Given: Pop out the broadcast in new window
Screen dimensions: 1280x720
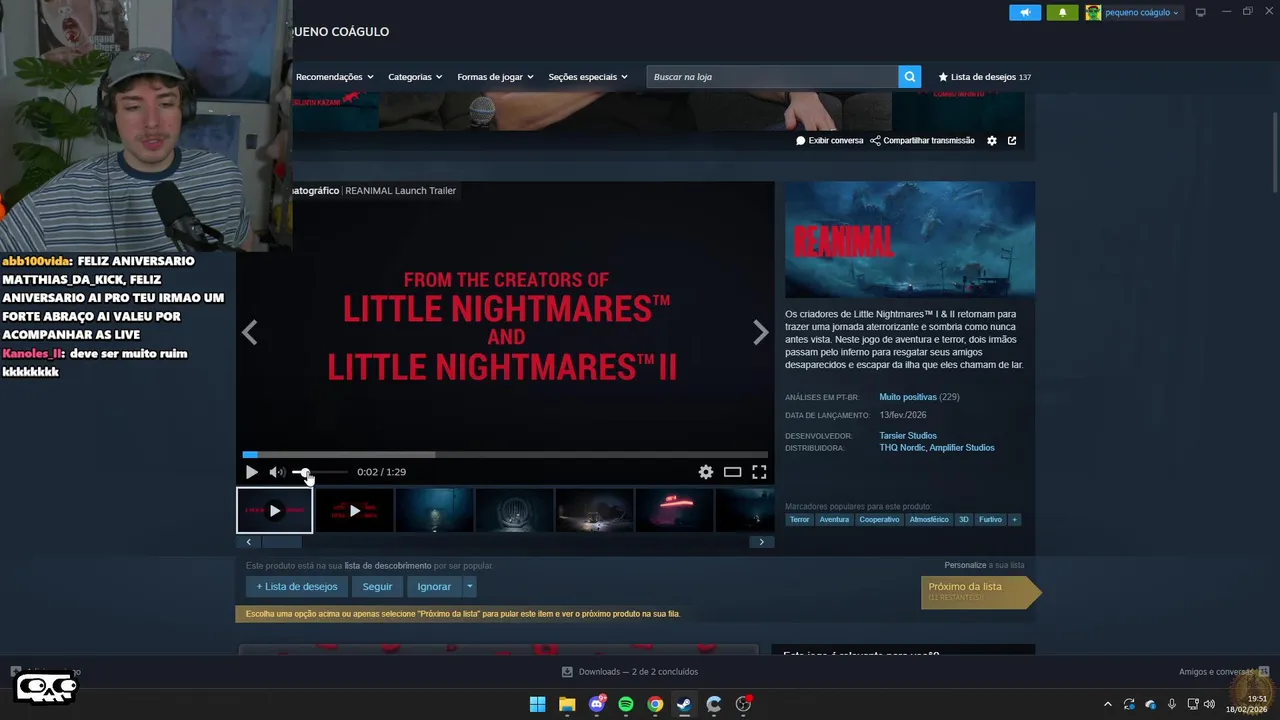Looking at the screenshot, I should [1012, 141].
